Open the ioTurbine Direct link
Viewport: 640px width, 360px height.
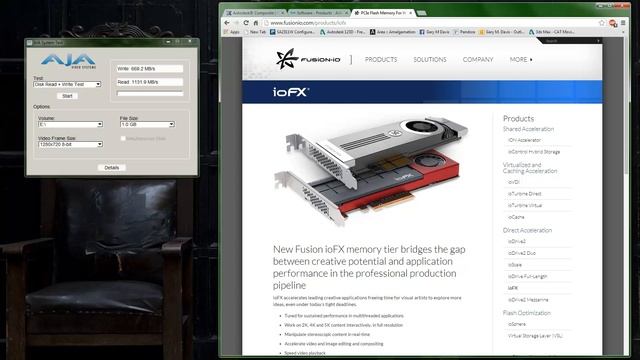tap(524, 194)
